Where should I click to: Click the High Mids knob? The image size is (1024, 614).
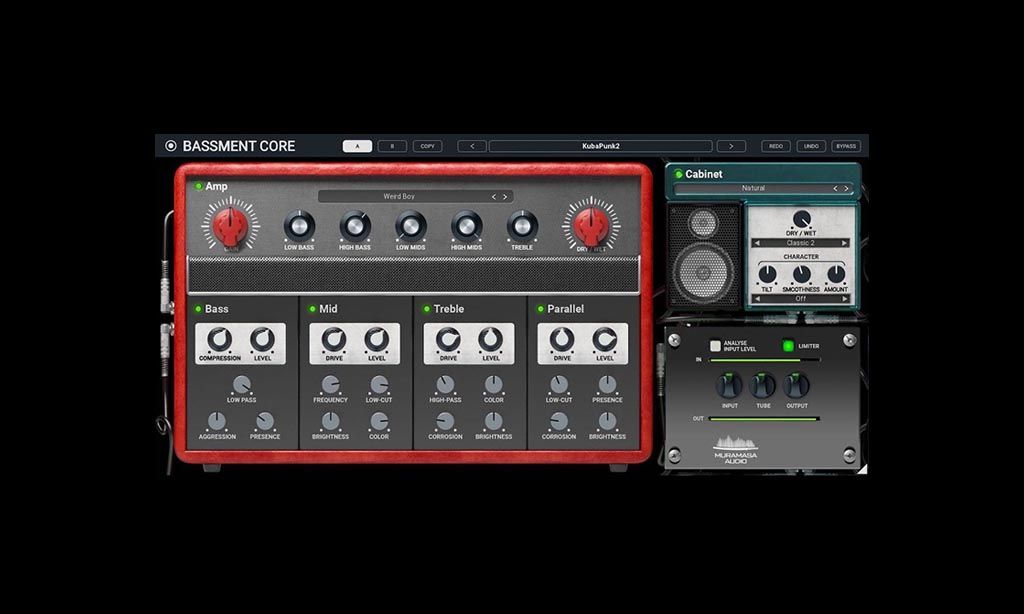click(466, 227)
